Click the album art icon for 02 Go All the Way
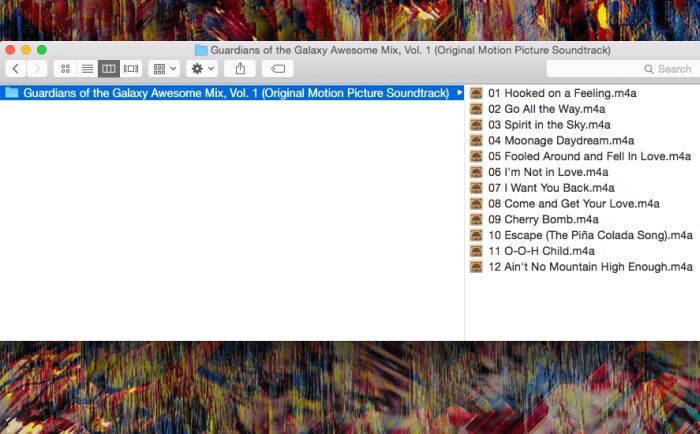The image size is (700, 434). tap(476, 109)
